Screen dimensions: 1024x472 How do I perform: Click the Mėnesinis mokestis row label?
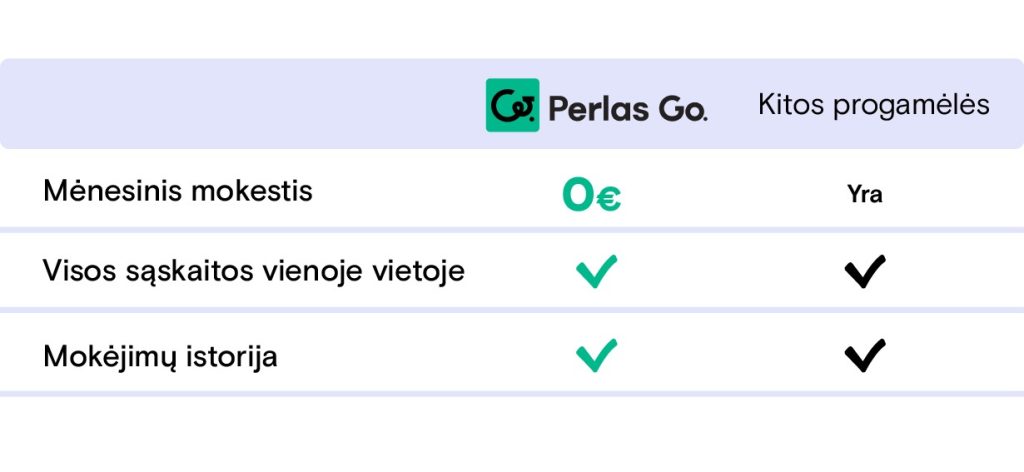(178, 190)
